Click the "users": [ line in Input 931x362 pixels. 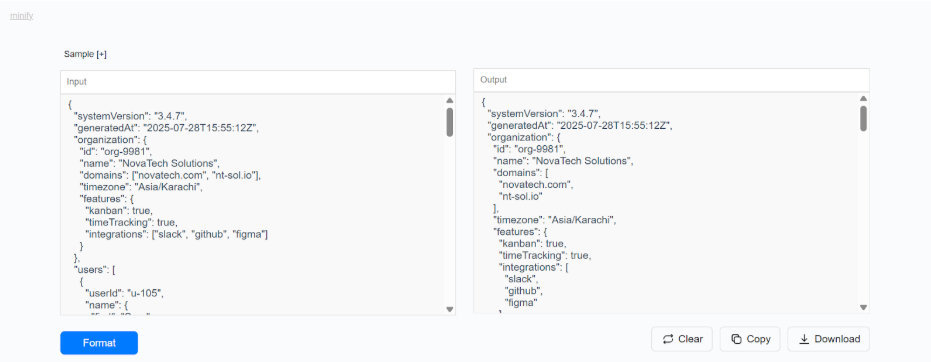pos(94,270)
